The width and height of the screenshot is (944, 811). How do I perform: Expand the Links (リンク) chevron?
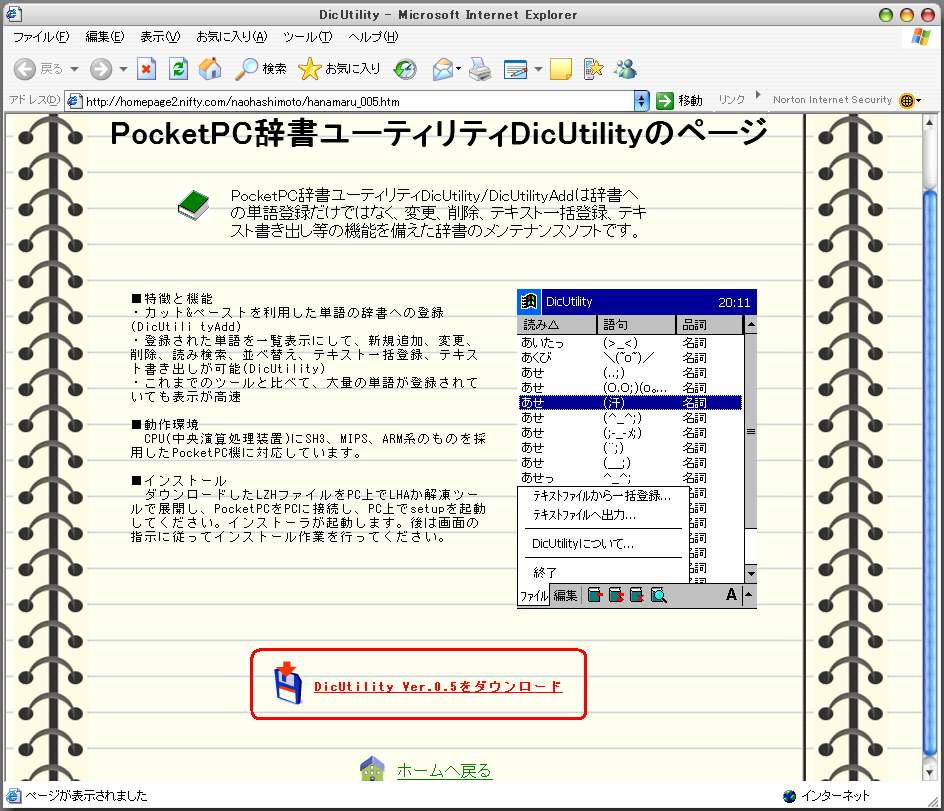(x=758, y=95)
